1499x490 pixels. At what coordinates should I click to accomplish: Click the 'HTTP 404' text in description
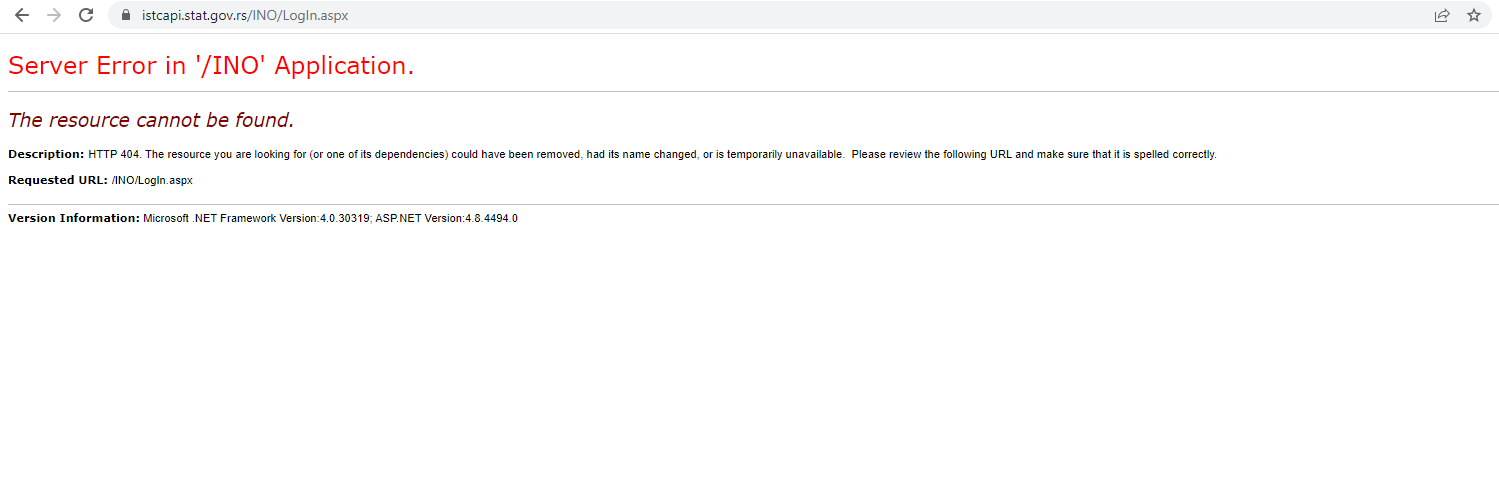click(x=114, y=154)
